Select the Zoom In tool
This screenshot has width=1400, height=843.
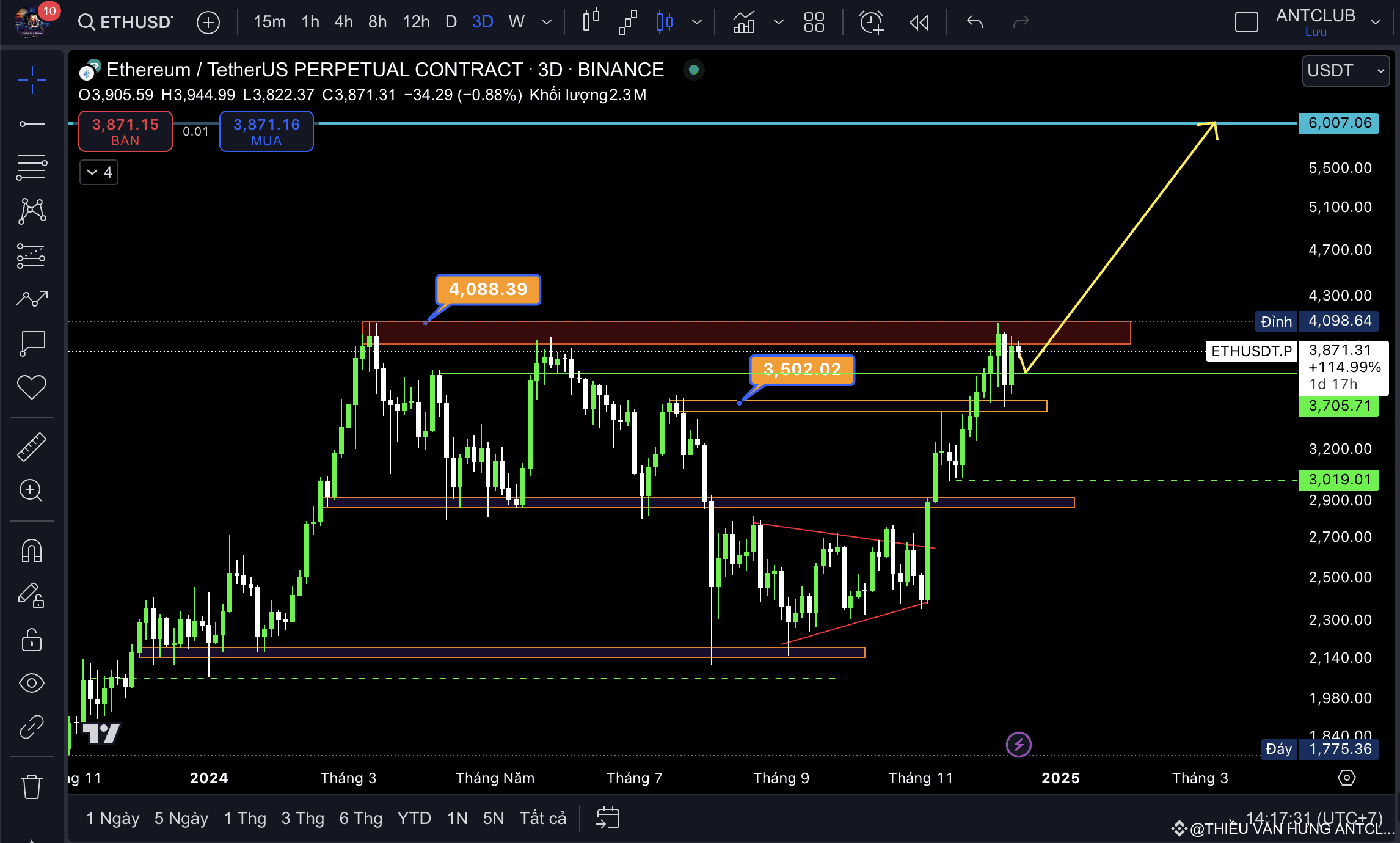click(31, 491)
